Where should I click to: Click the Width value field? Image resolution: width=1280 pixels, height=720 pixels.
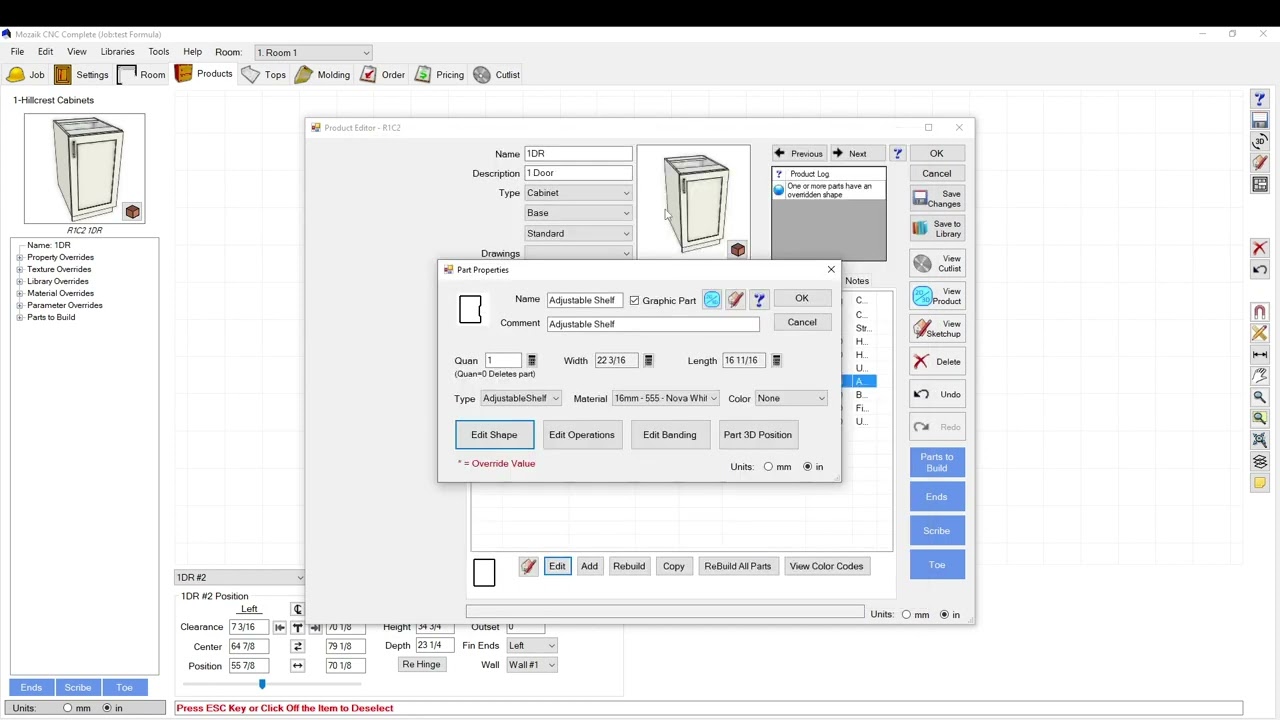617,361
